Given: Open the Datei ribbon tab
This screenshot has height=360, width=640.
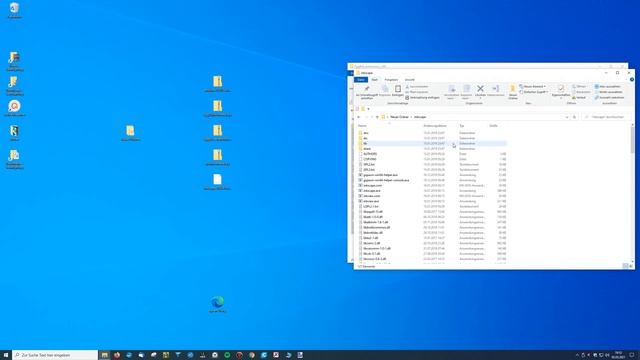Looking at the screenshot, I should pyautogui.click(x=361, y=80).
